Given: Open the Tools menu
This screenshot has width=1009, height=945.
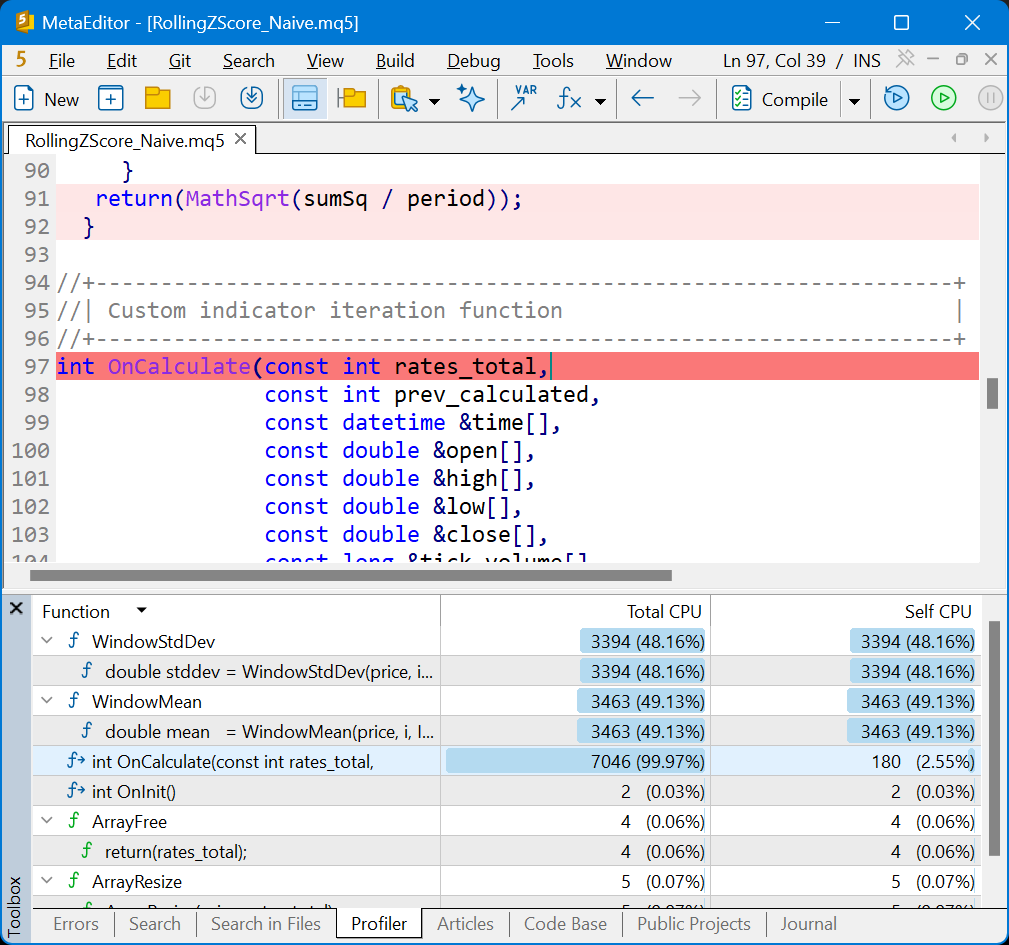Looking at the screenshot, I should point(553,60).
